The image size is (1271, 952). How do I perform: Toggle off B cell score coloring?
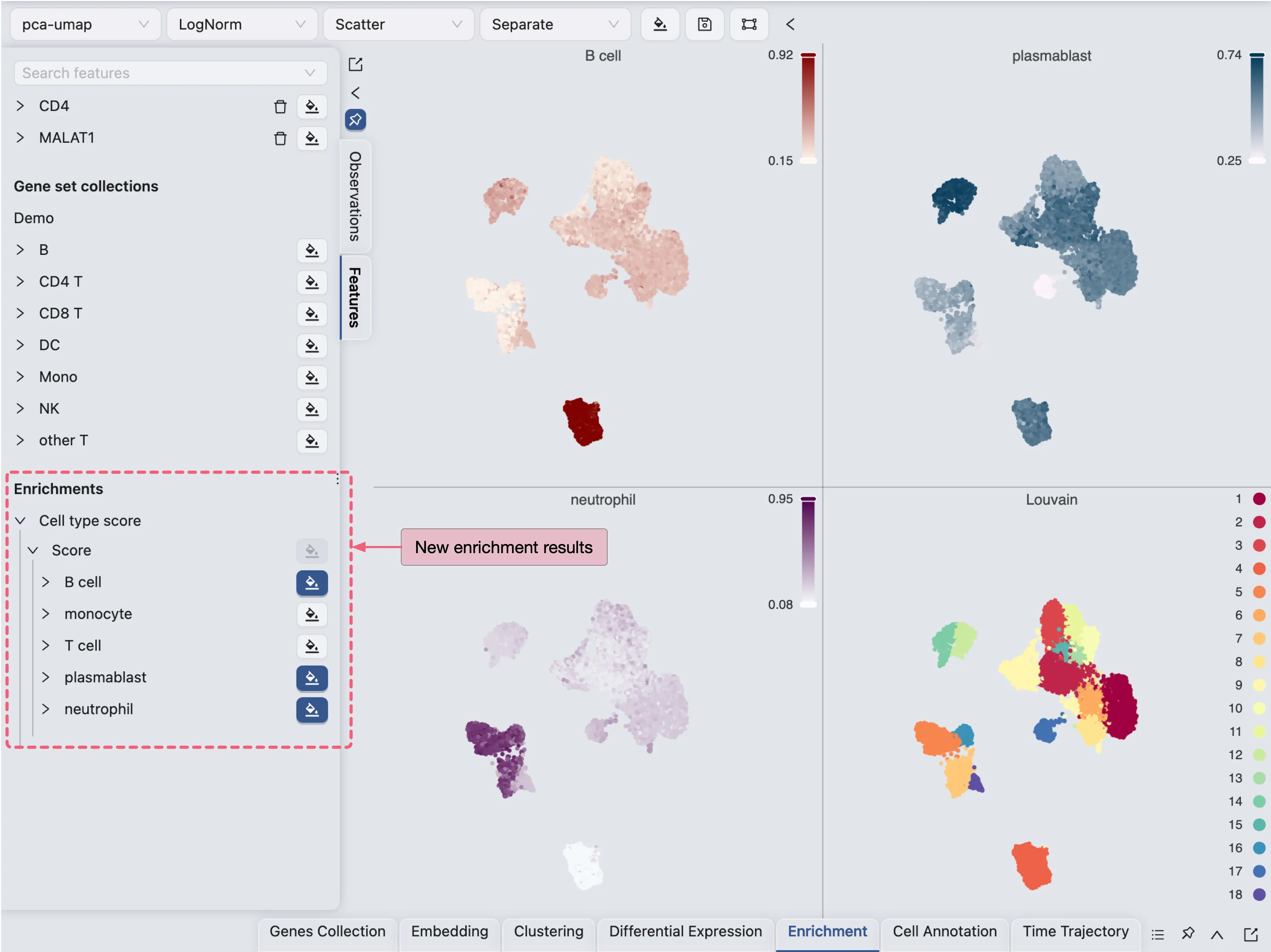coord(311,582)
